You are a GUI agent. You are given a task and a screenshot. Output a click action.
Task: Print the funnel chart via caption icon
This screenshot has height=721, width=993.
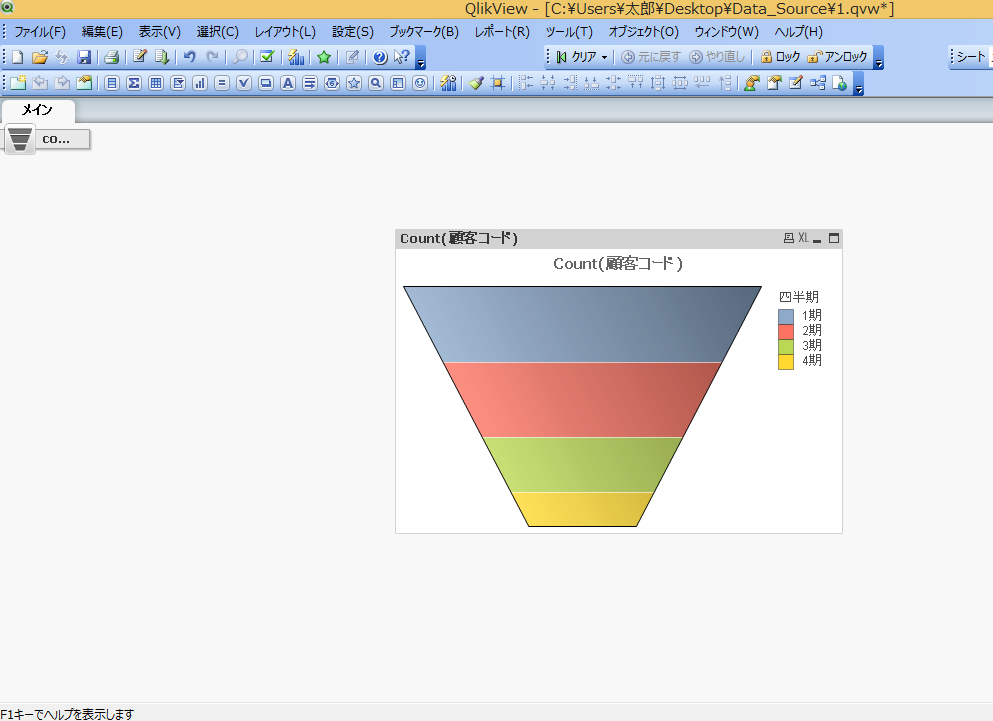(x=788, y=238)
